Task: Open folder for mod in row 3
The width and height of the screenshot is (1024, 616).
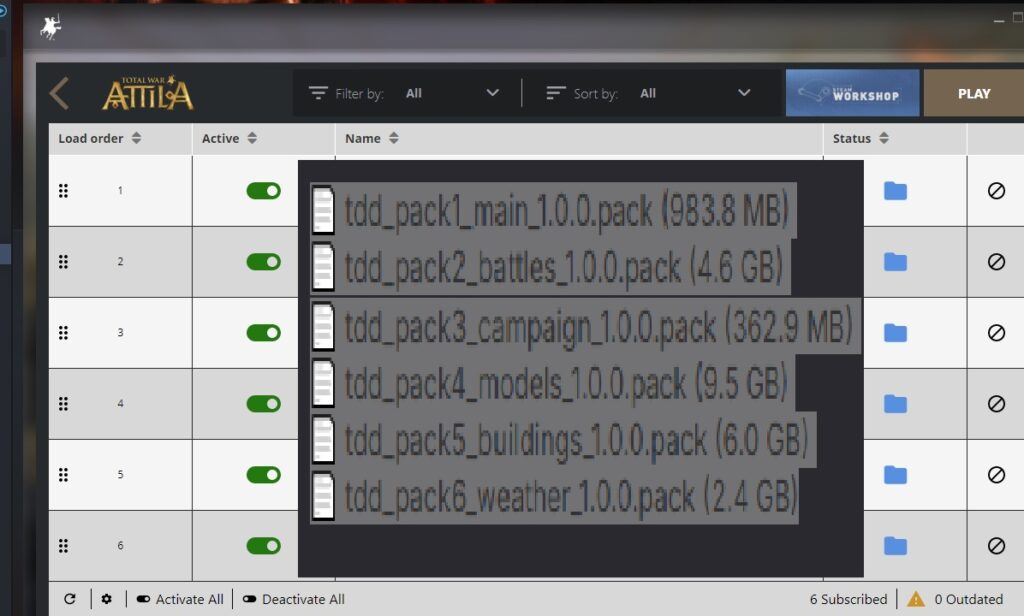Action: point(895,332)
